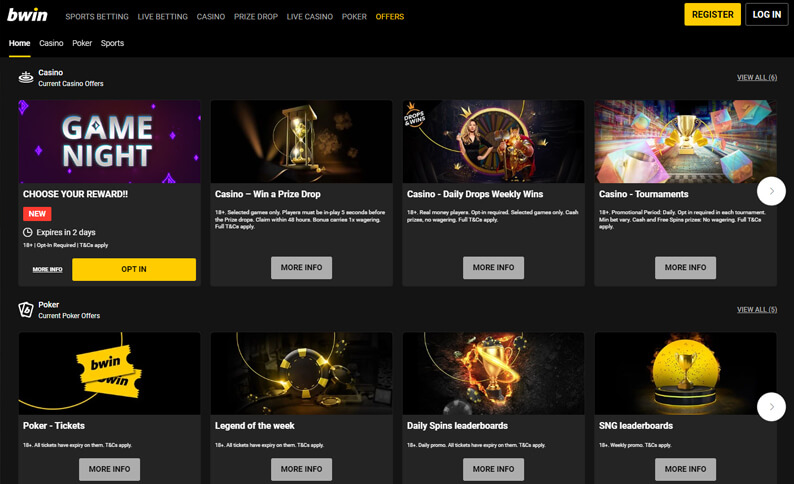
Task: Click the Expires in 2 days text
Action: (x=66, y=232)
